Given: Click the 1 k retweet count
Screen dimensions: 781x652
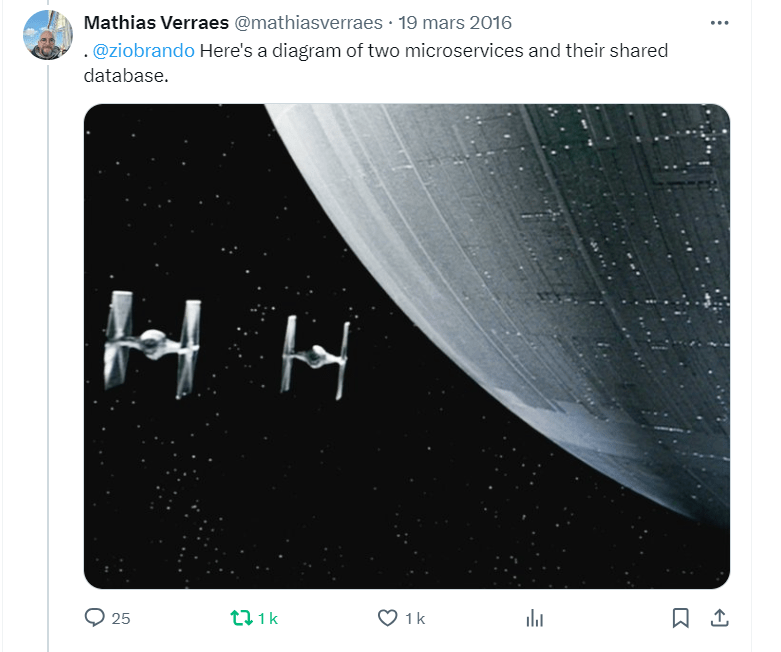Looking at the screenshot, I should [267, 619].
